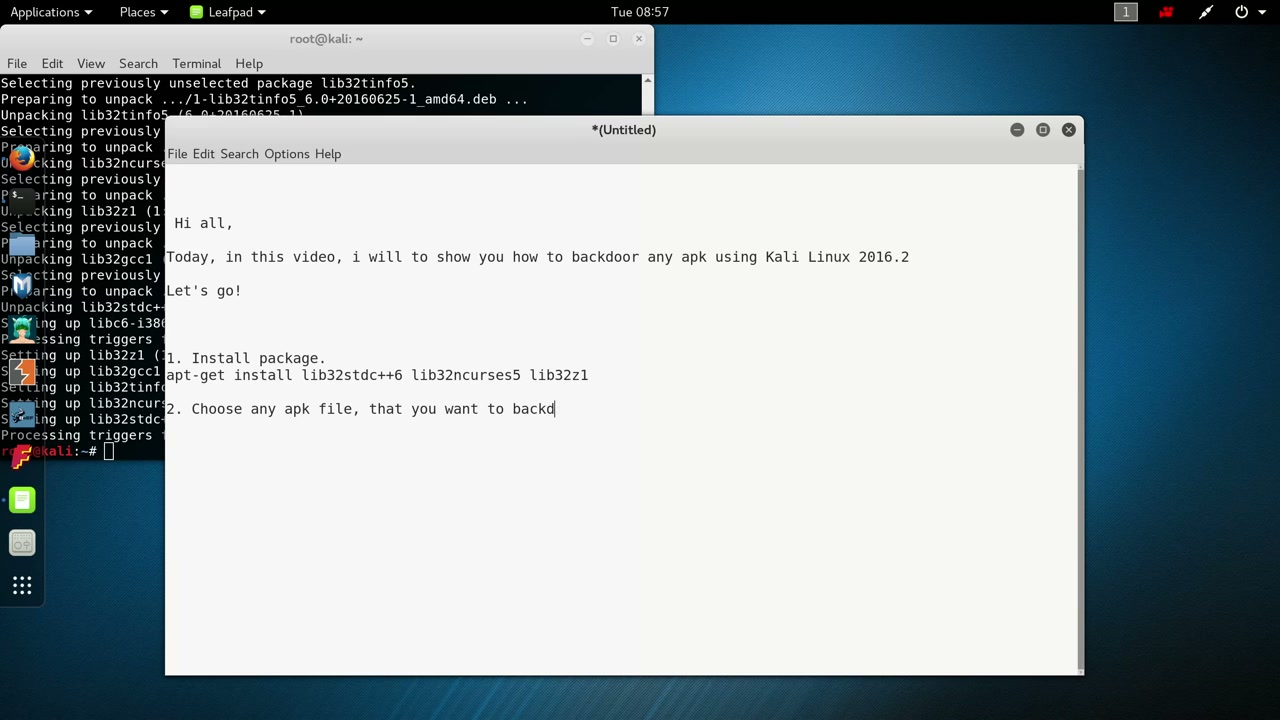Screen dimensions: 1280x720
Task: Maximize the Leafpad window
Action: pos(1043,130)
